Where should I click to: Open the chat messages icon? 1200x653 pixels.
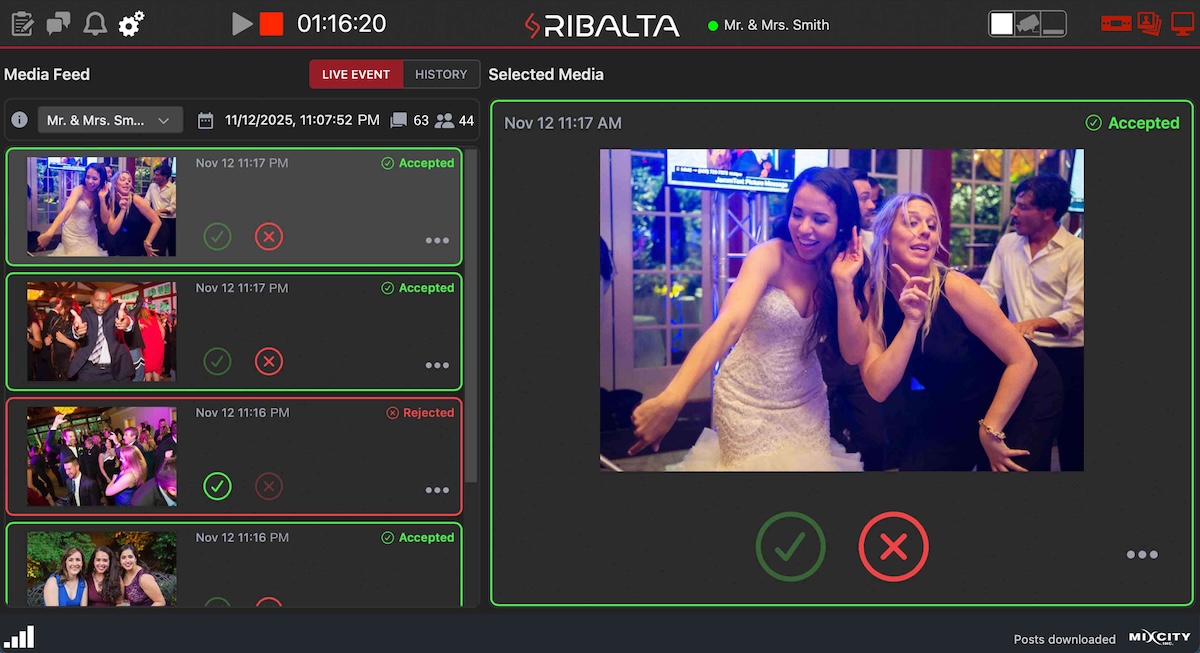coord(58,22)
